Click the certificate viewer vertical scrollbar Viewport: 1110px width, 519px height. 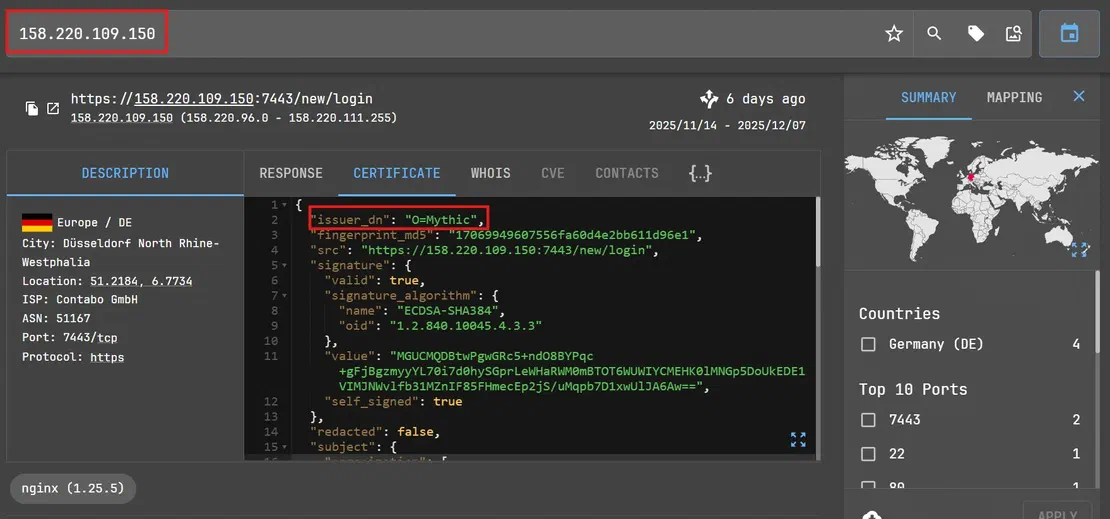coord(818,234)
